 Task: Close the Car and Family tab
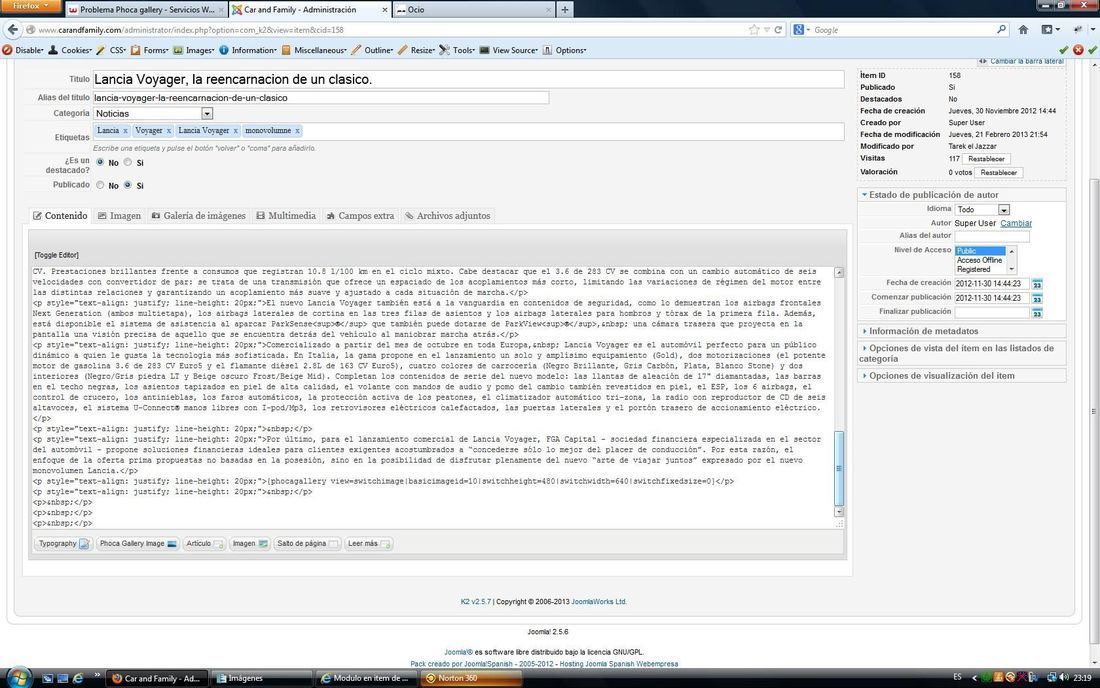click(x=384, y=10)
